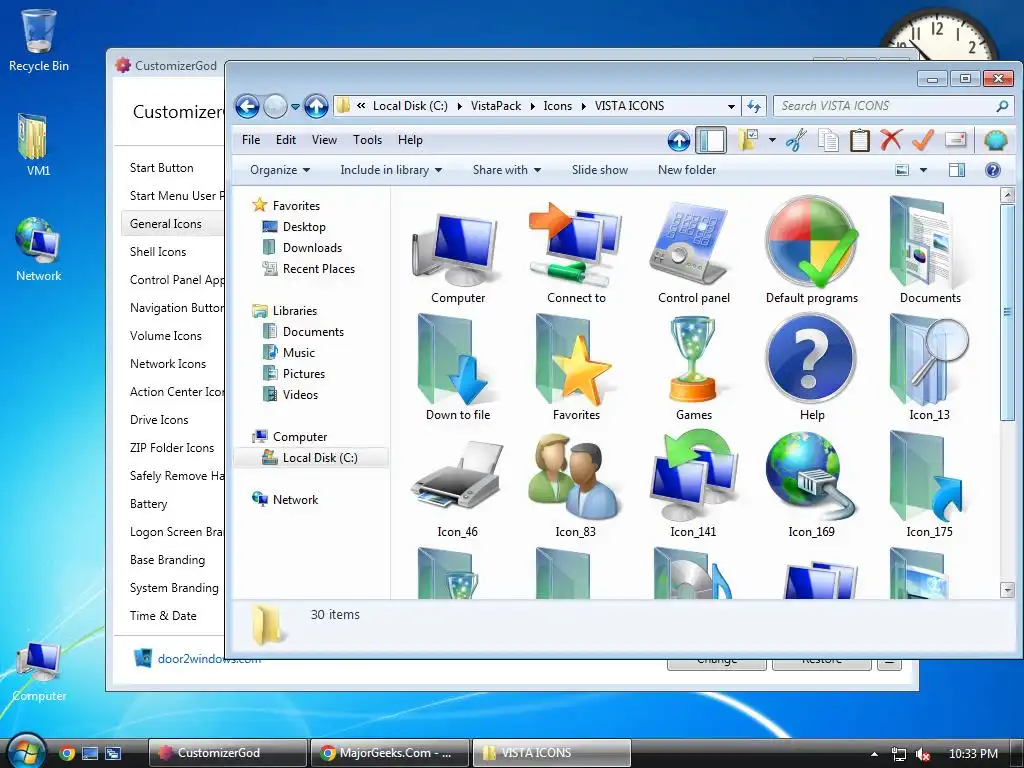Click Up arrow beside address bar
The height and width of the screenshot is (768, 1024).
[316, 106]
